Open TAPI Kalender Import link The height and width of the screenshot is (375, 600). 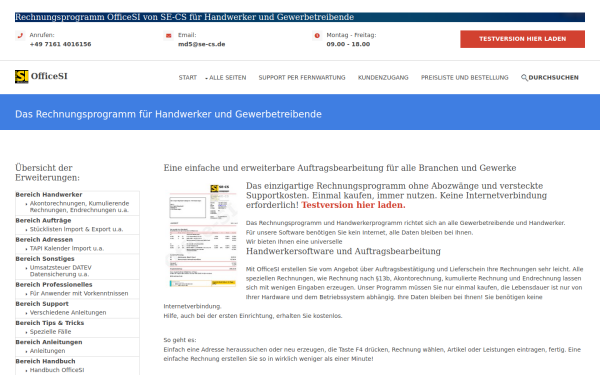pos(67,248)
